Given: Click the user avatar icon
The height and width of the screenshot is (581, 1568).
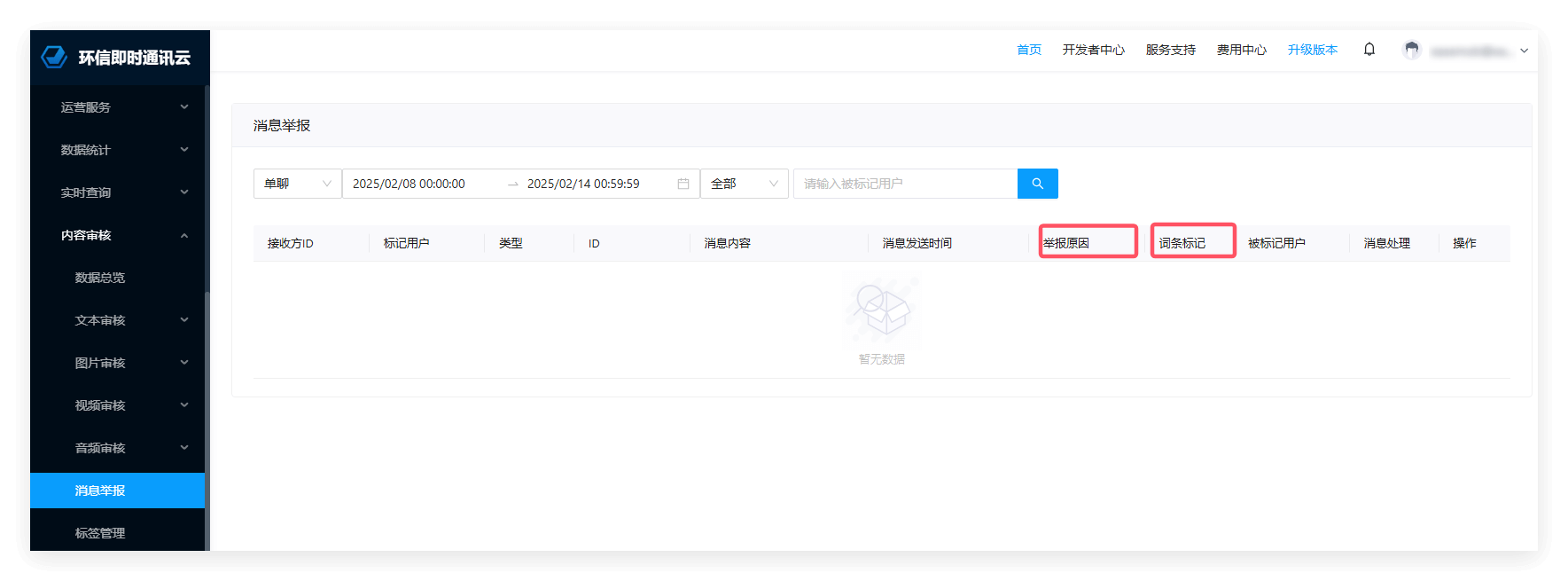Looking at the screenshot, I should 1411,50.
